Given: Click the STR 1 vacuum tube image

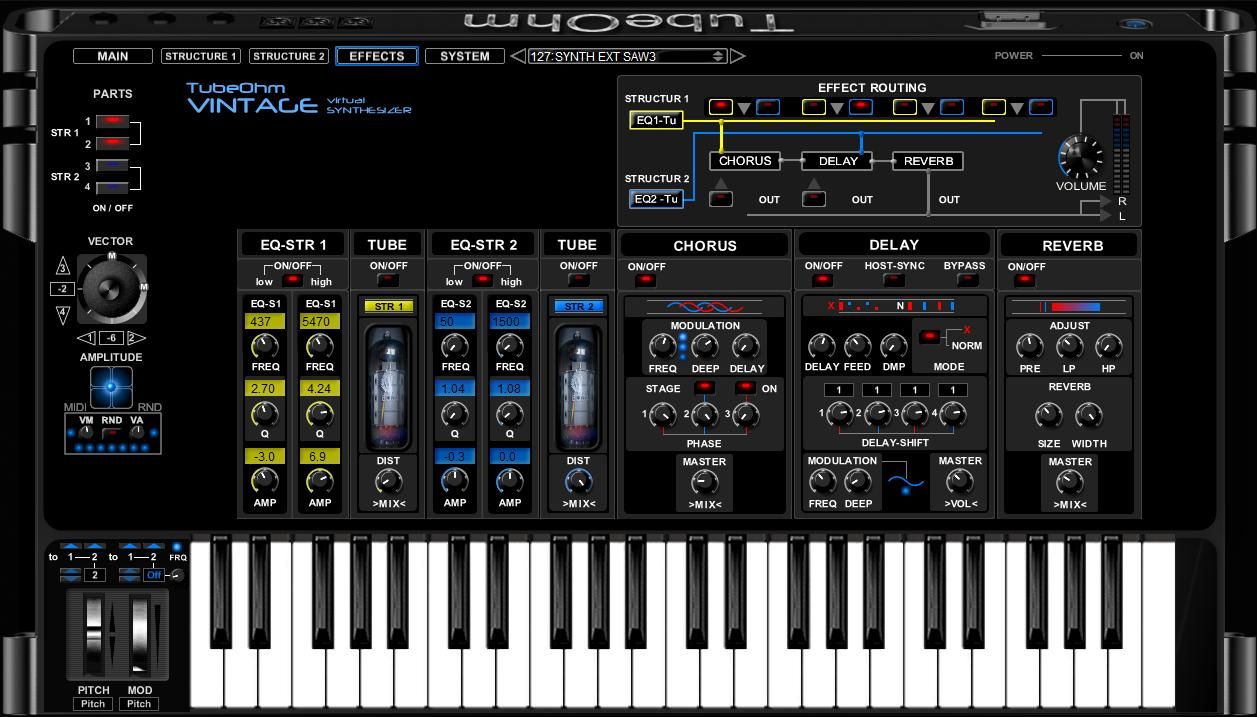Looking at the screenshot, I should click(387, 386).
